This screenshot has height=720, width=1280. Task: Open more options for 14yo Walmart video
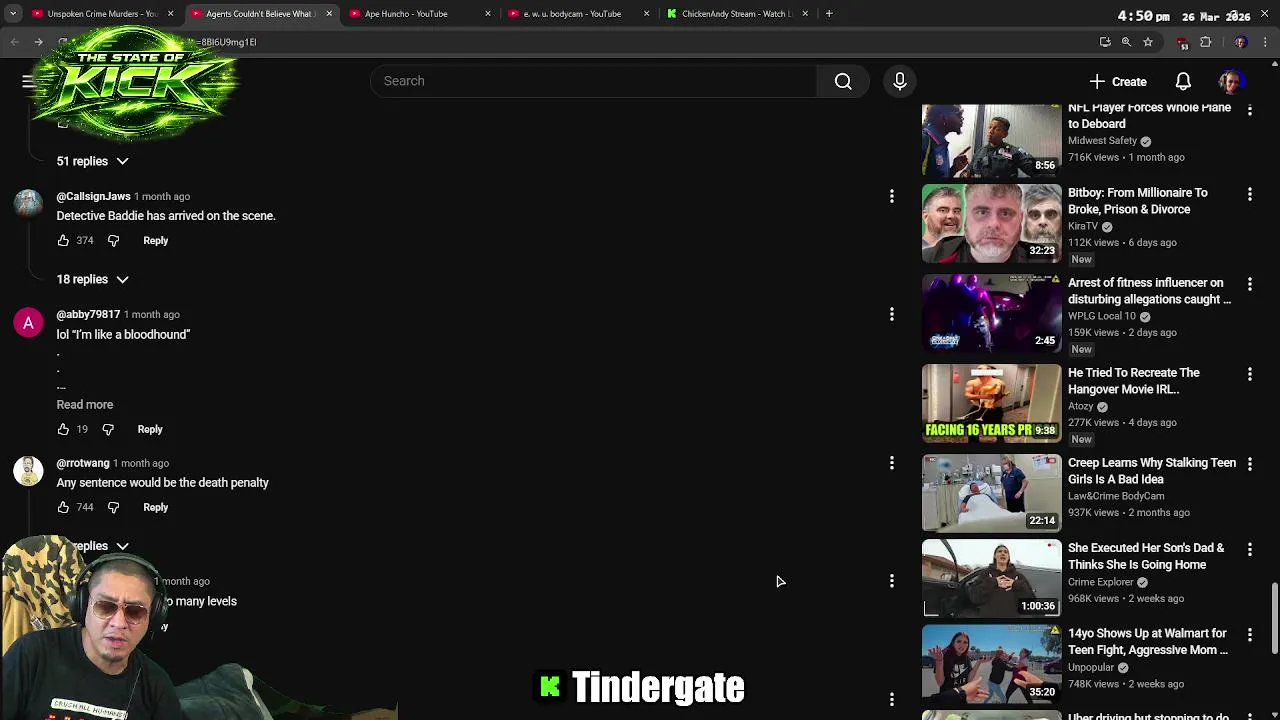[1249, 635]
